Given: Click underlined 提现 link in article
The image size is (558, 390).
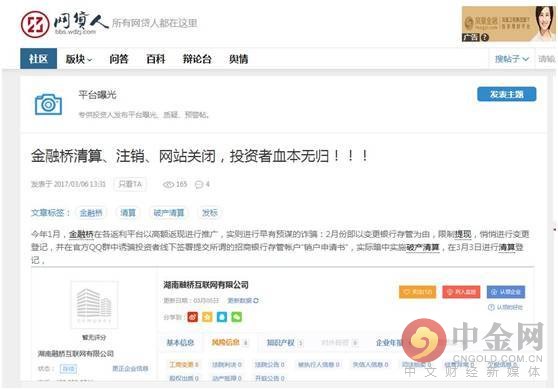Looking at the screenshot, I should [x=463, y=234].
